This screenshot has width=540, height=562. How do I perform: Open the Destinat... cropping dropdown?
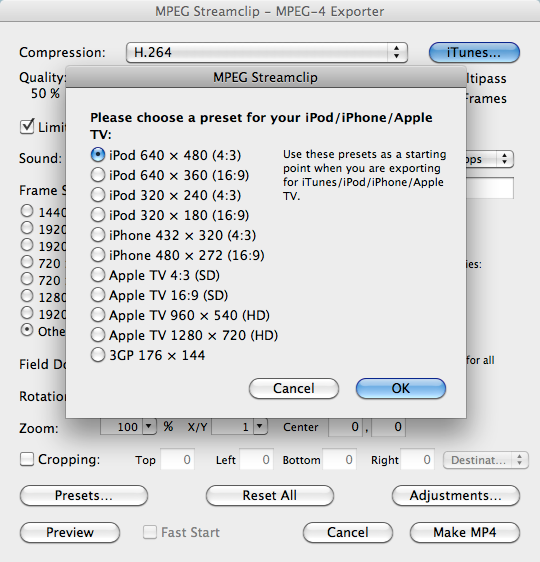(x=486, y=460)
